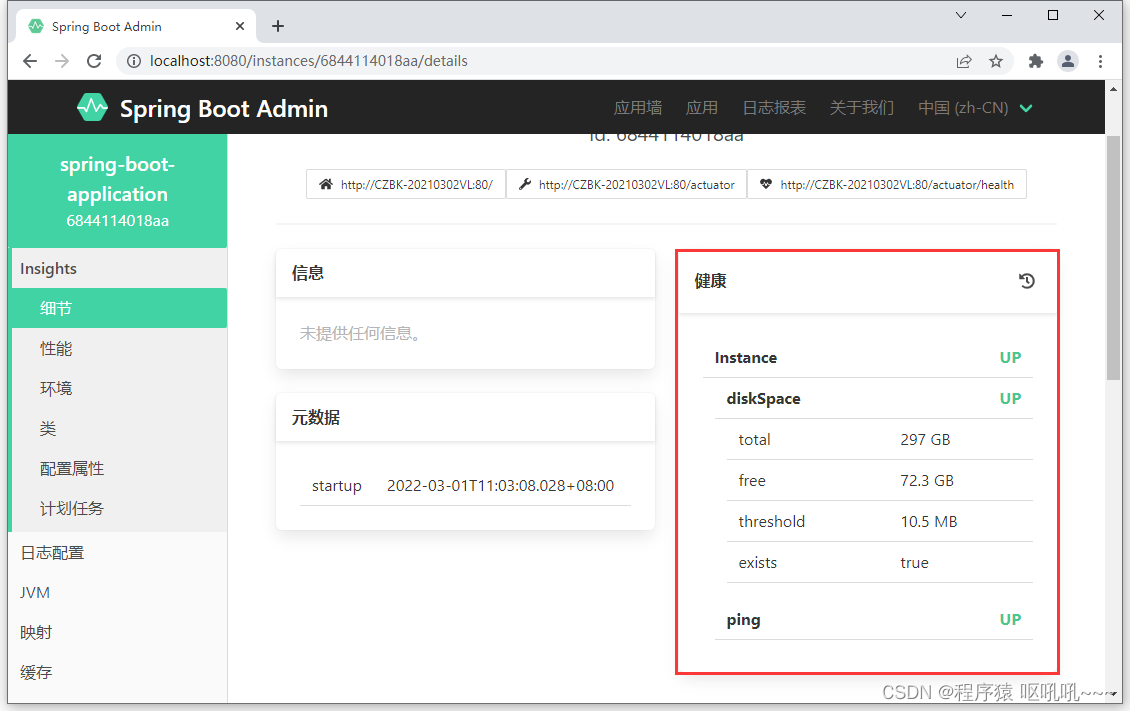Screen dimensions: 1130x711
Task: Open 日志报表 in the top navigation
Action: coord(774,108)
